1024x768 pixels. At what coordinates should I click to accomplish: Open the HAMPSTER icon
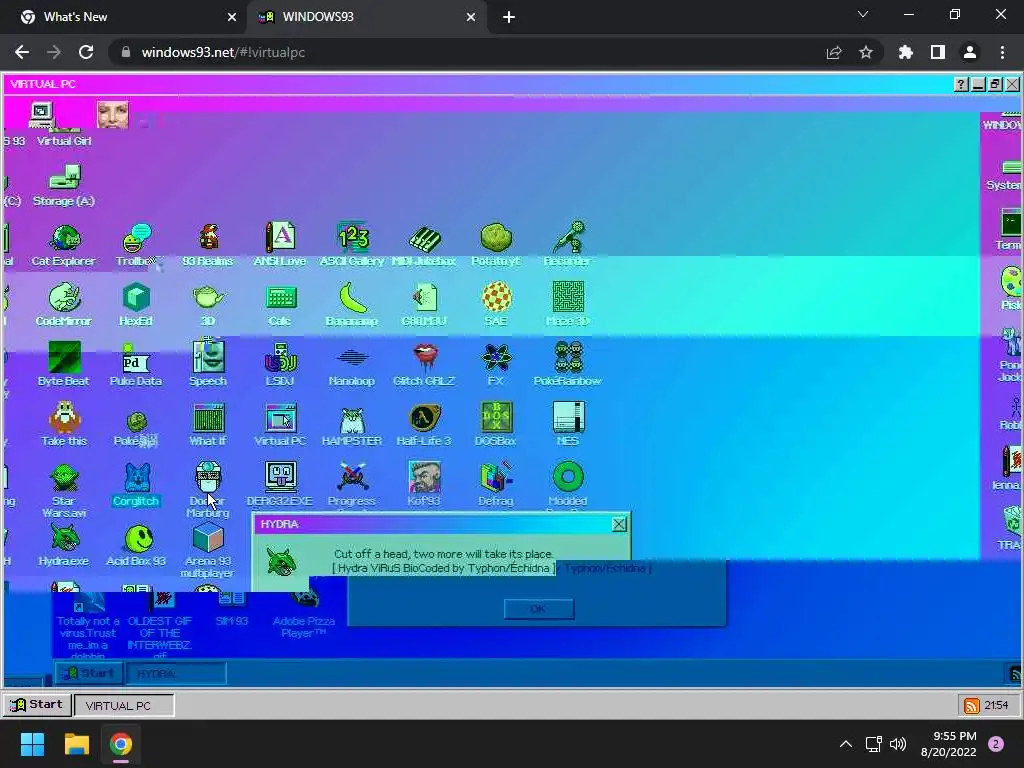352,426
